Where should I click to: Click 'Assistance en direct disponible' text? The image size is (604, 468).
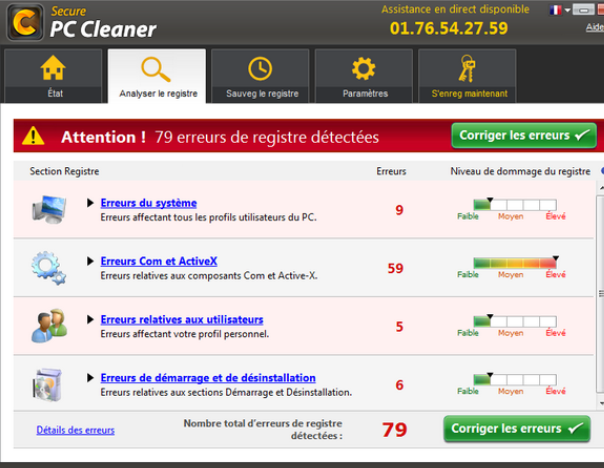[455, 9]
